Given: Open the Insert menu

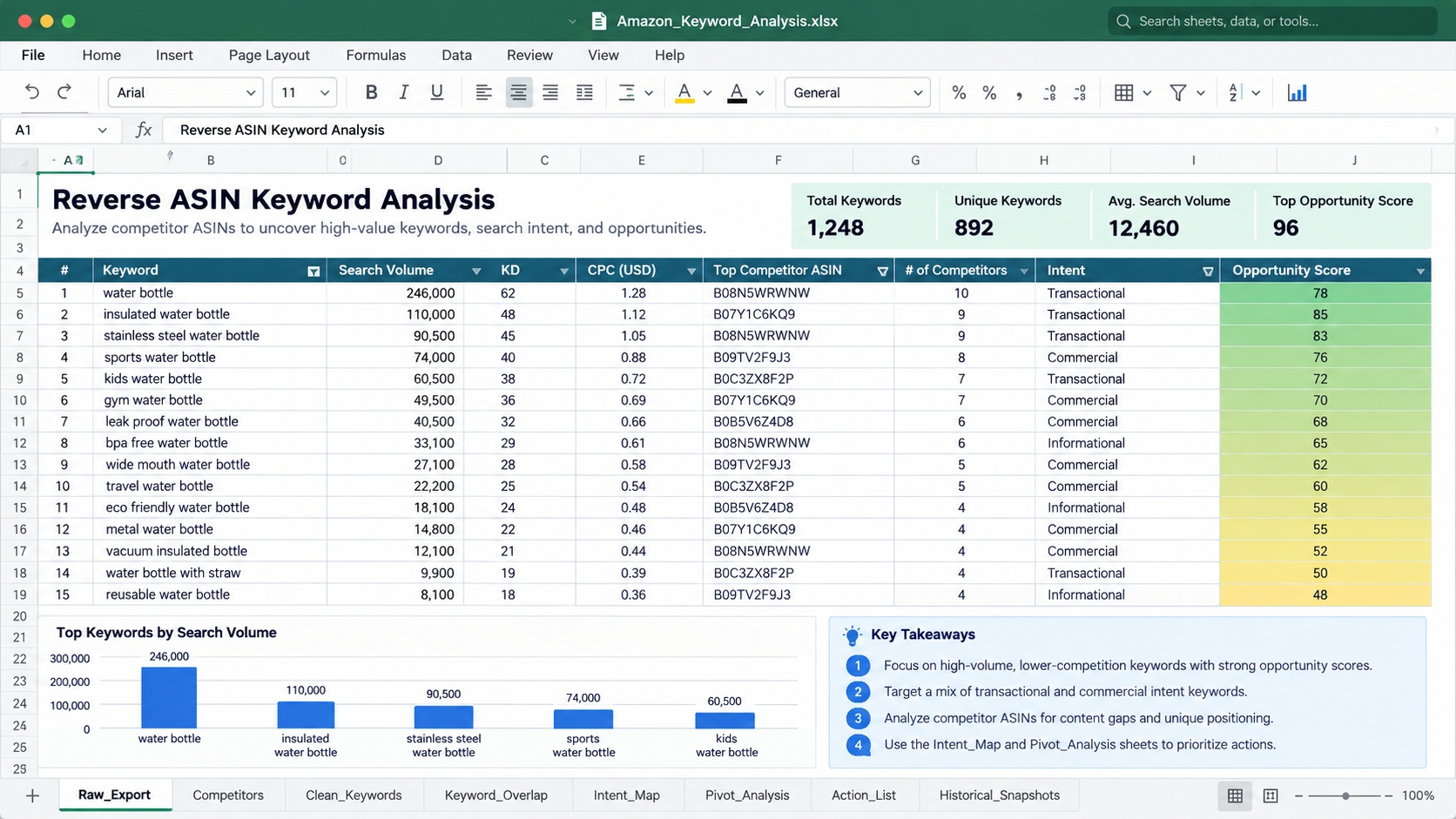Looking at the screenshot, I should (174, 55).
